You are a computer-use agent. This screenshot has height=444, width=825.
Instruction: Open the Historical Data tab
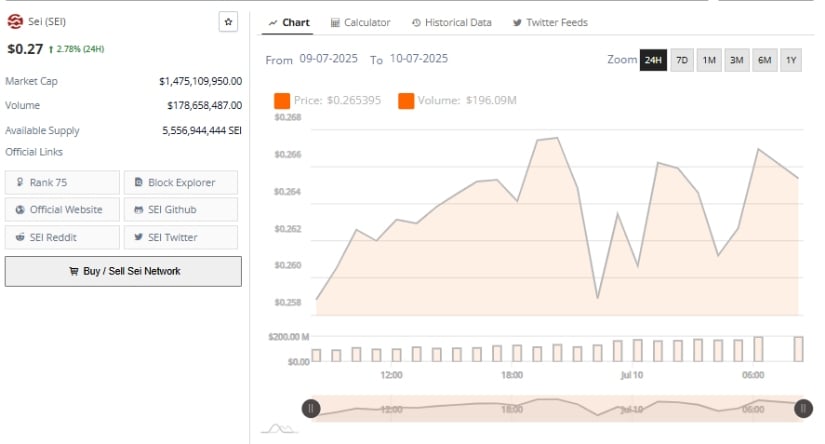(451, 23)
